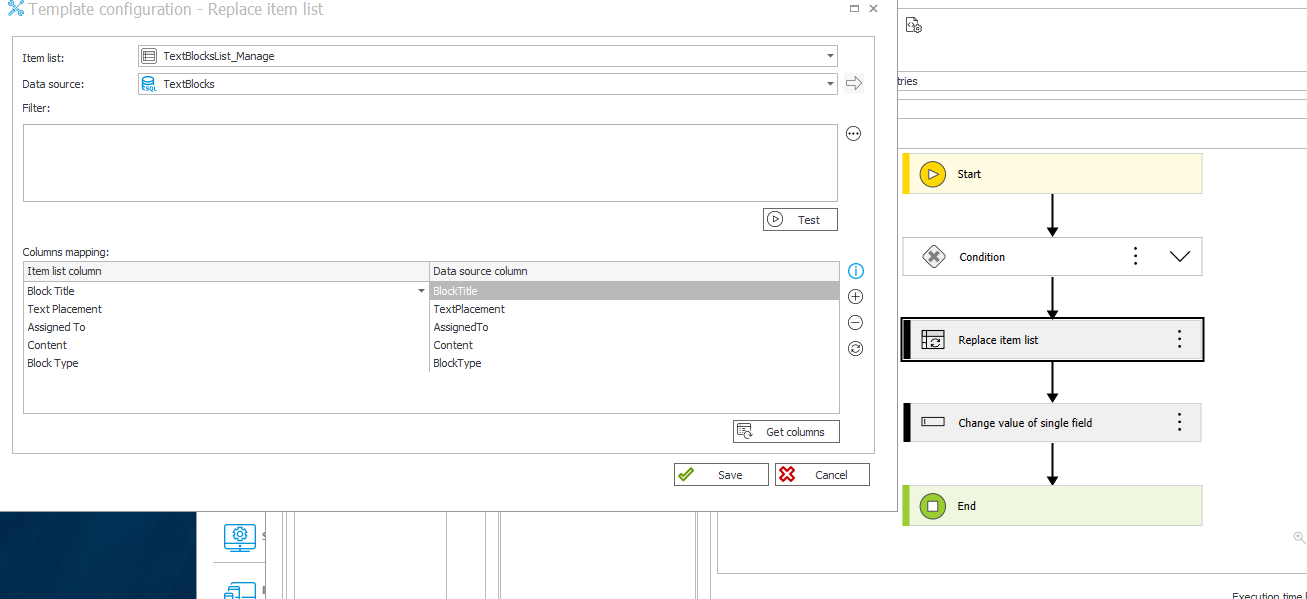The width and height of the screenshot is (1307, 599).
Task: Open the Condition step options menu
Action: pos(1135,256)
